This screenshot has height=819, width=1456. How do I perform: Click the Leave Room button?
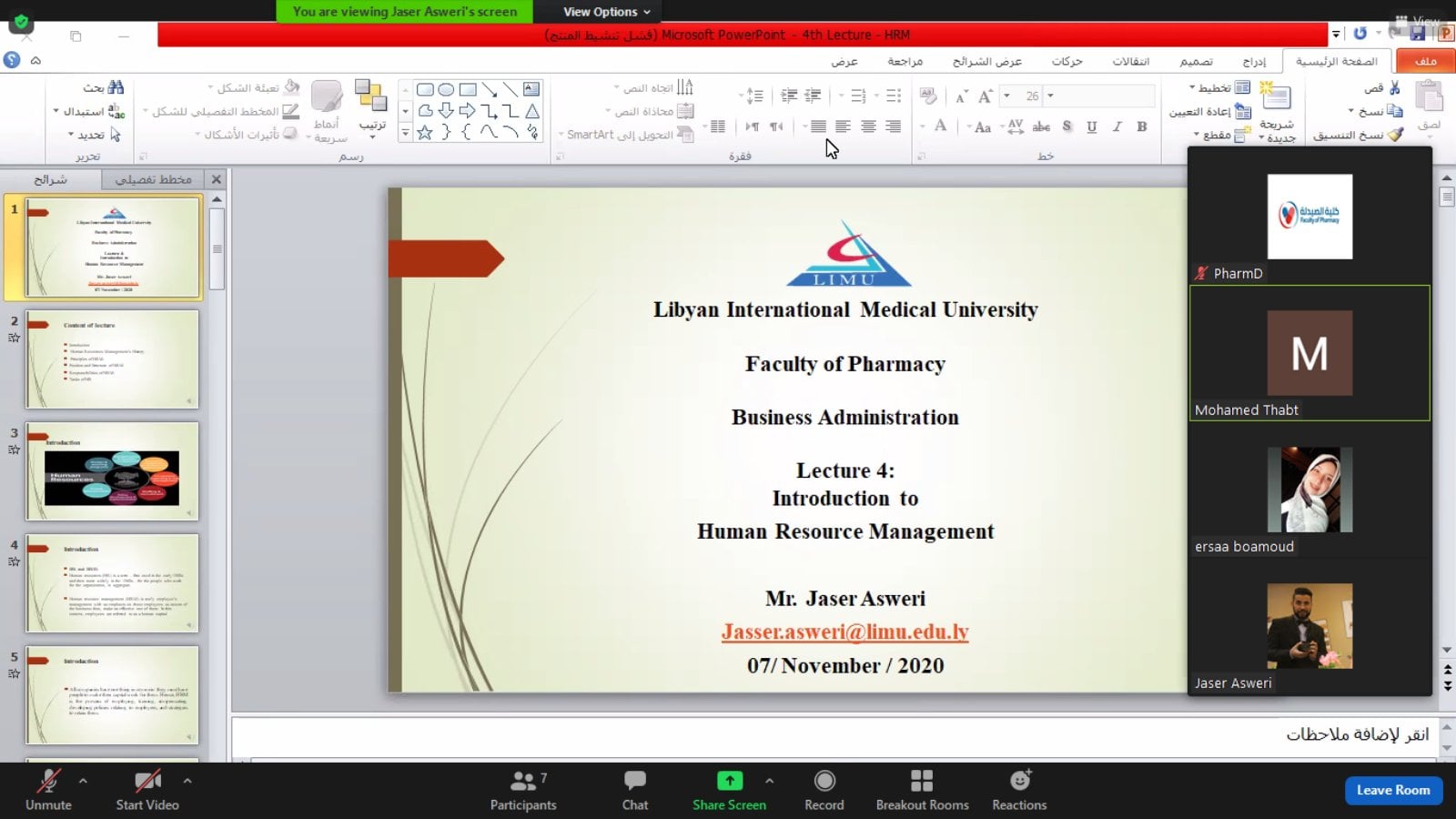click(1392, 790)
